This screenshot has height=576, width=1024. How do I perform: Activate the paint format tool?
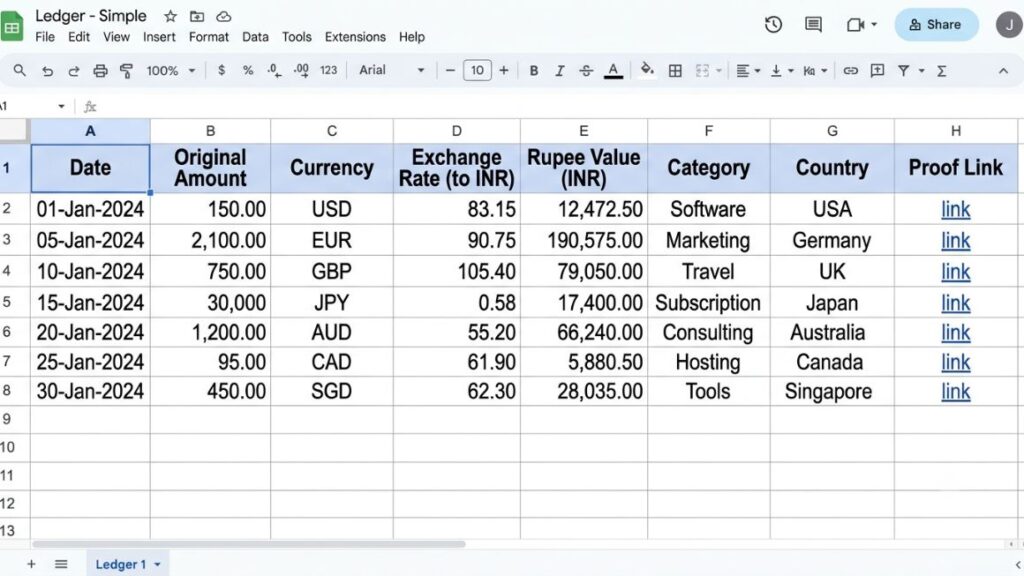pos(126,71)
